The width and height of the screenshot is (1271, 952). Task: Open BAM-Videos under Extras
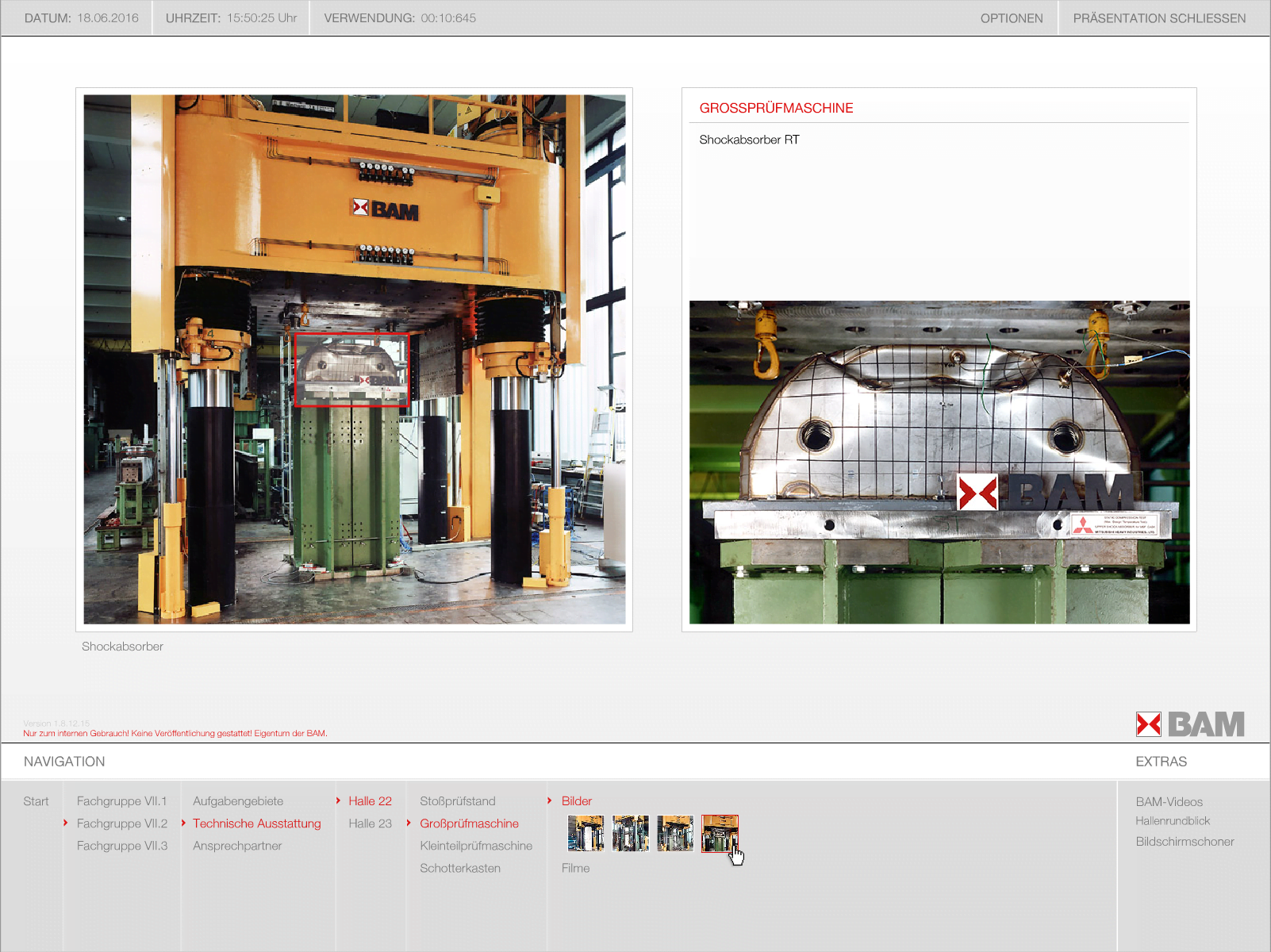pos(1169,802)
